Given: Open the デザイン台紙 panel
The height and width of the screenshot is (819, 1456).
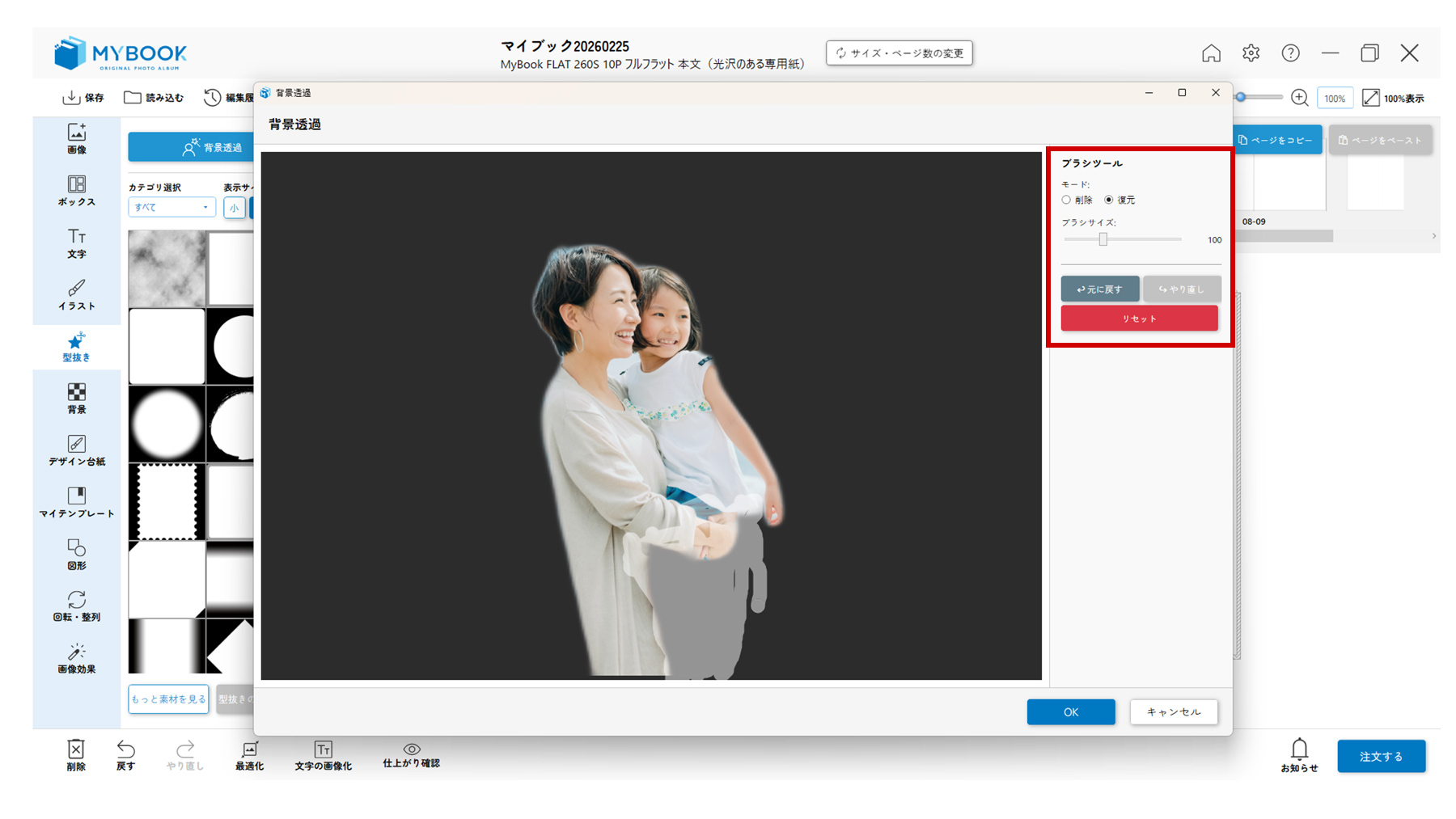Looking at the screenshot, I should 77,450.
